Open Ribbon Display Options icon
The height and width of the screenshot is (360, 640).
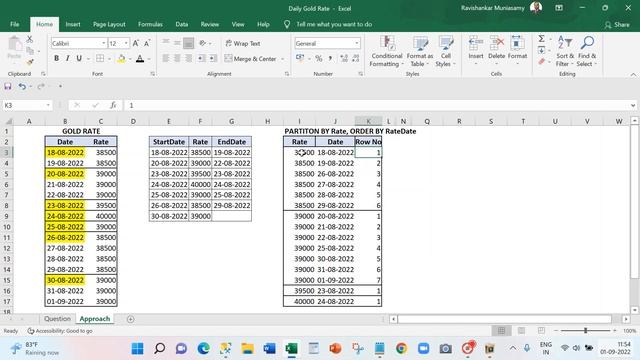(x=559, y=8)
